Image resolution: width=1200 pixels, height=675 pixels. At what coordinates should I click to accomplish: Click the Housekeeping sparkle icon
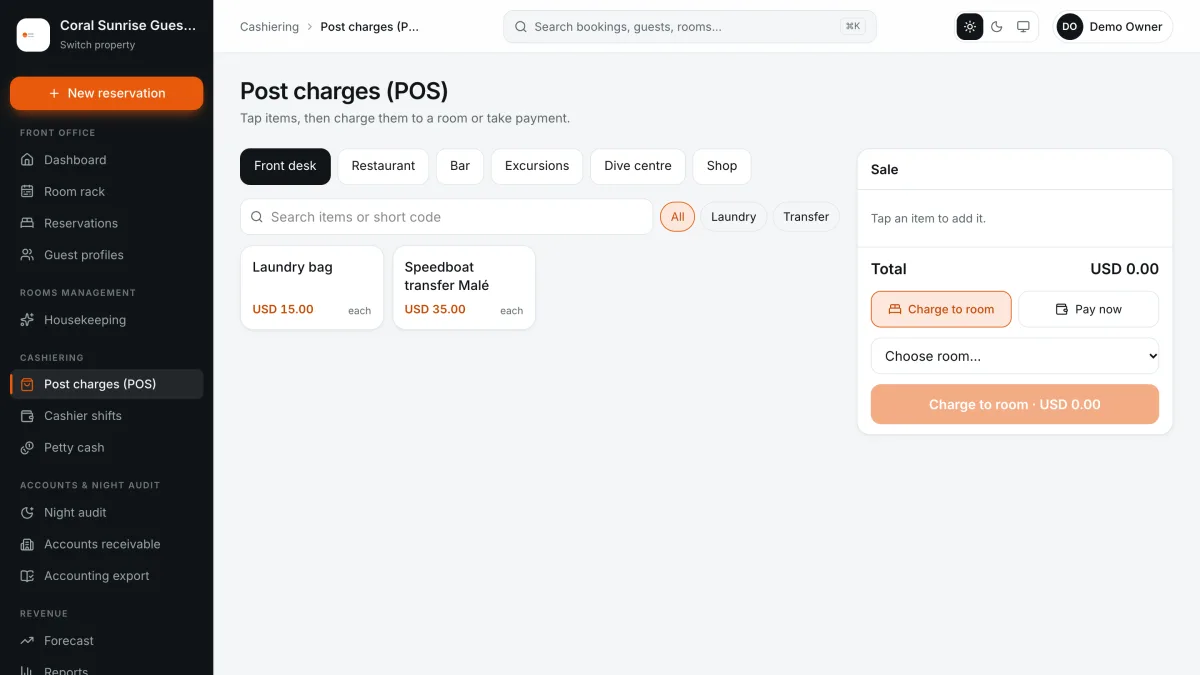(x=27, y=320)
